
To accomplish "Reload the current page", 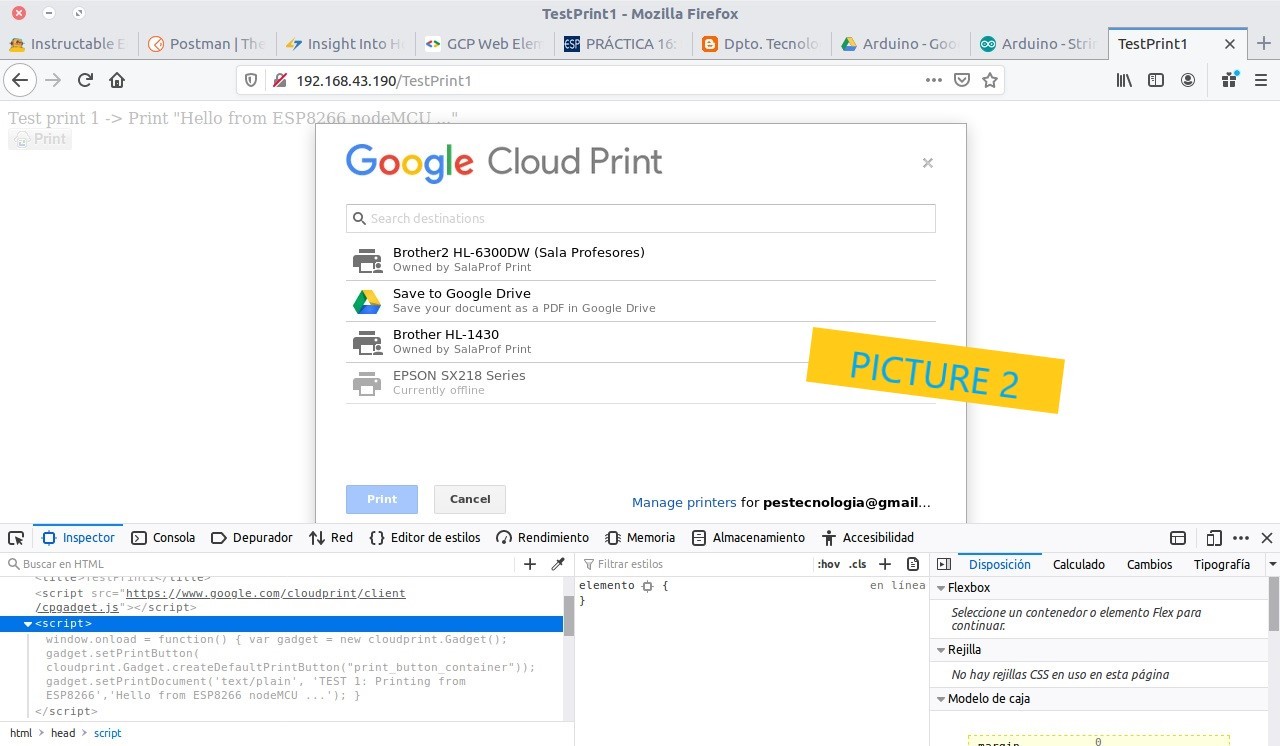I will pyautogui.click(x=85, y=80).
